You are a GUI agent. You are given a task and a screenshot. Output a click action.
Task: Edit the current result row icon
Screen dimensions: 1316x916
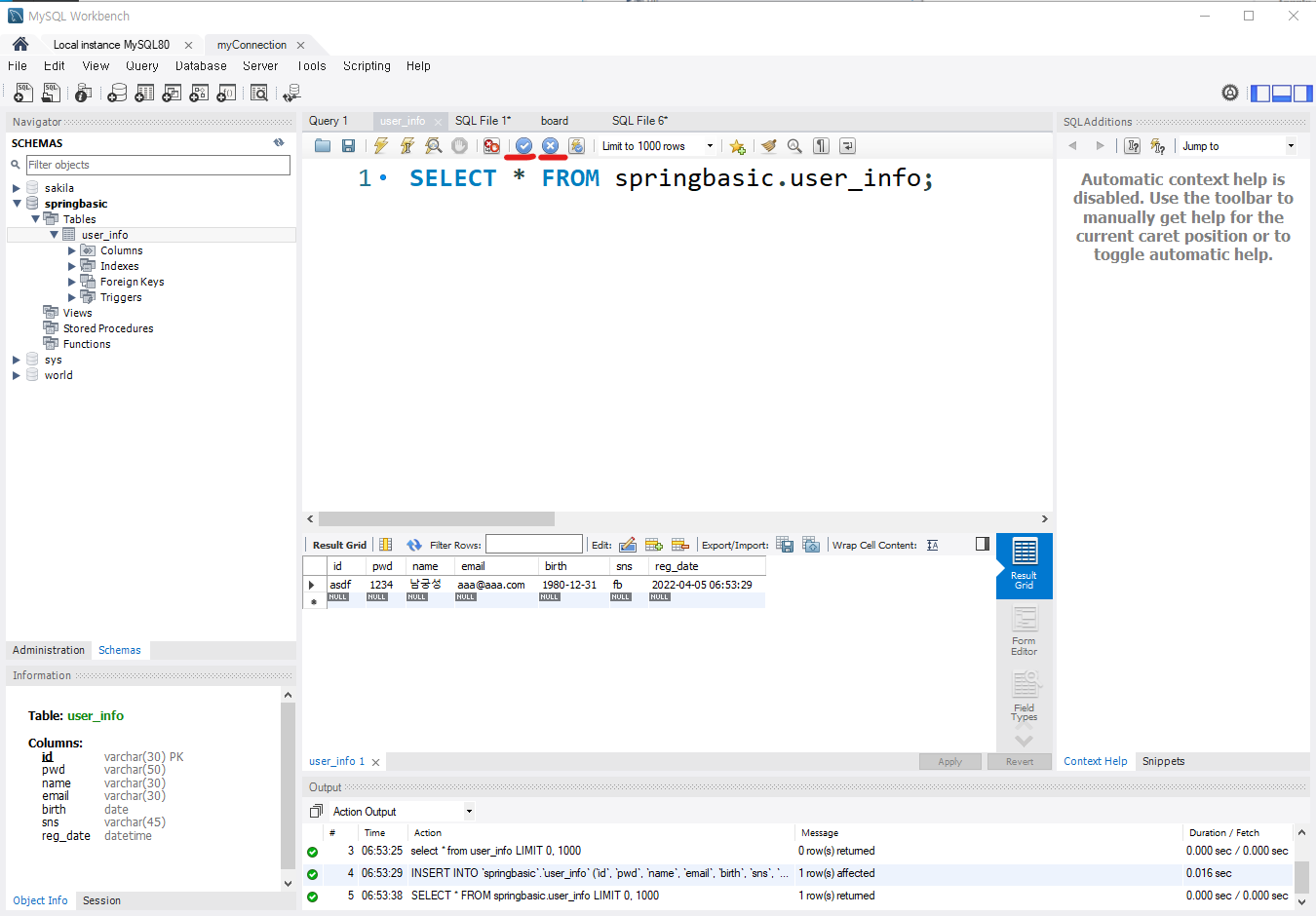[628, 545]
